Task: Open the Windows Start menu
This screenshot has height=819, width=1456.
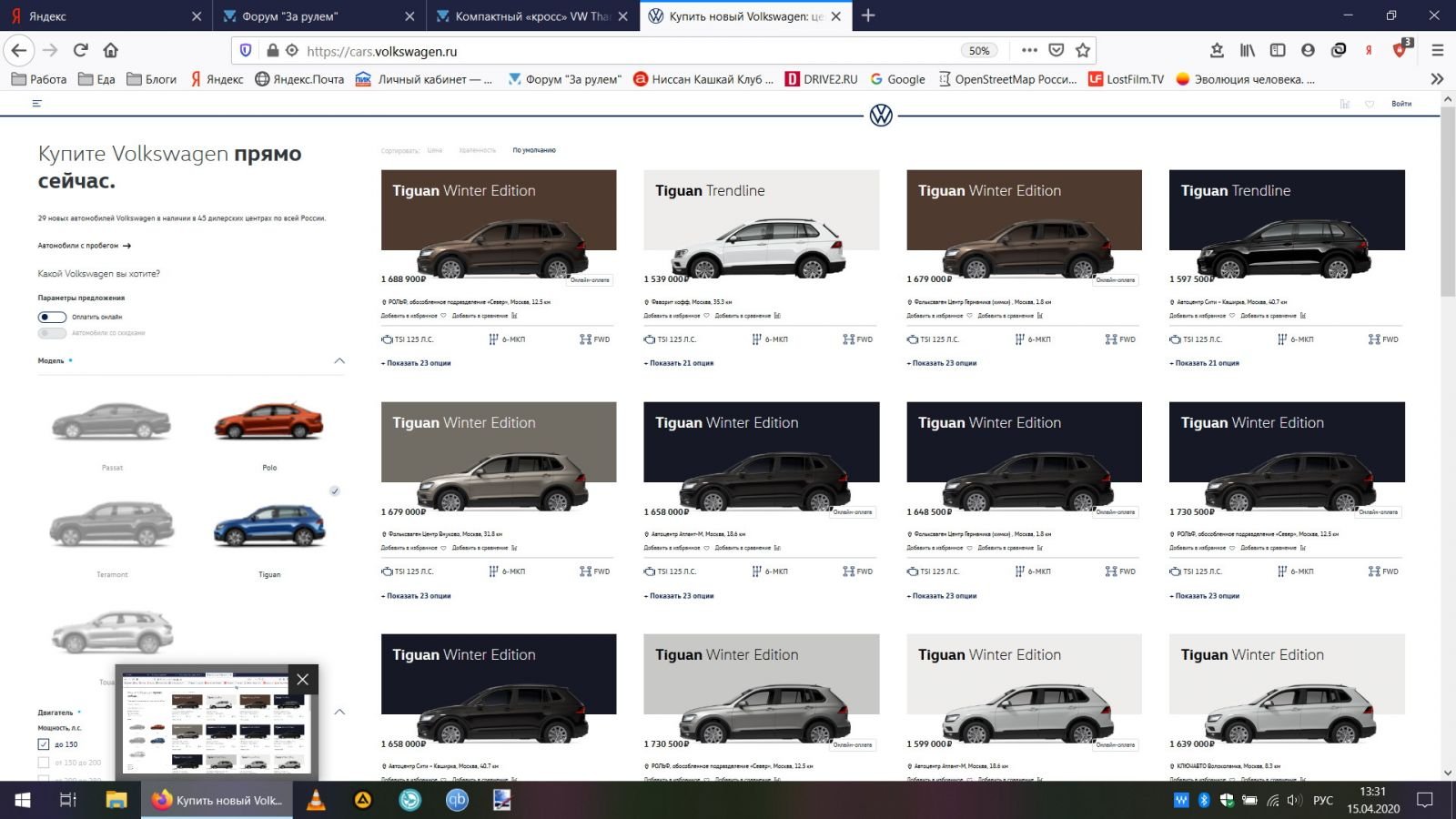Action: (x=23, y=800)
